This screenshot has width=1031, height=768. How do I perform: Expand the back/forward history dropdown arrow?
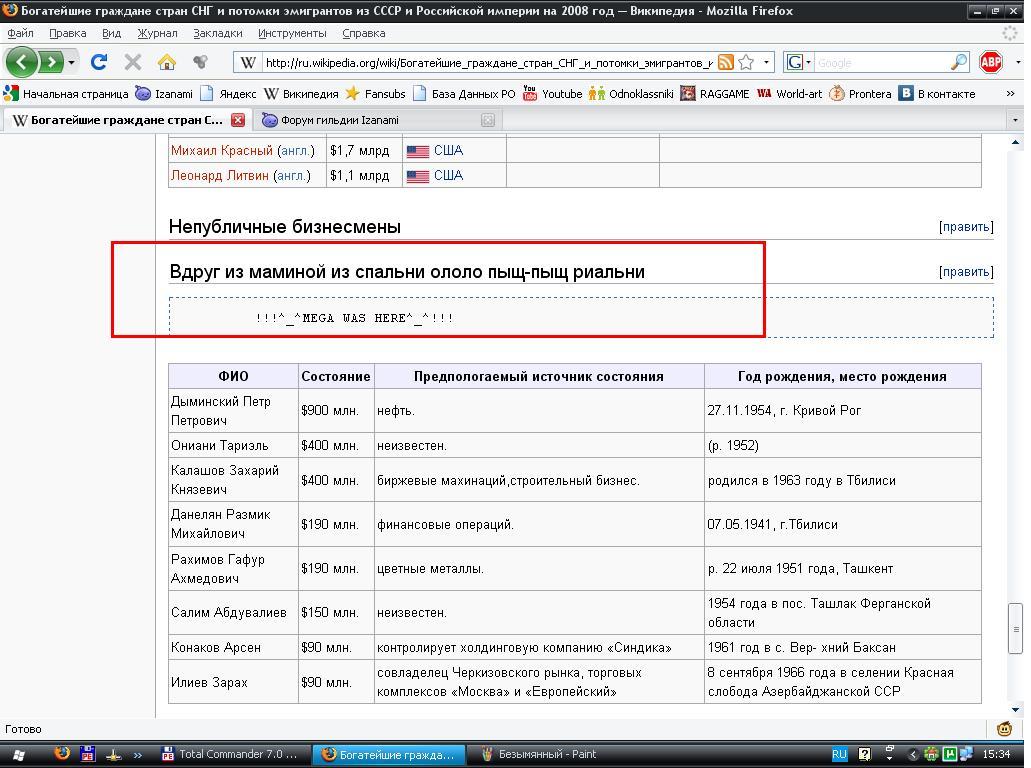pyautogui.click(x=71, y=62)
